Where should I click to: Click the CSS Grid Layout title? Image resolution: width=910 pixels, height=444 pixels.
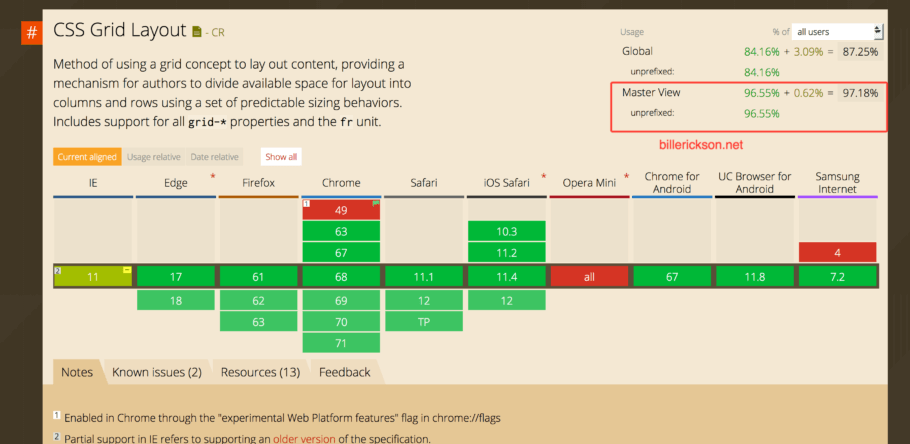tap(120, 30)
